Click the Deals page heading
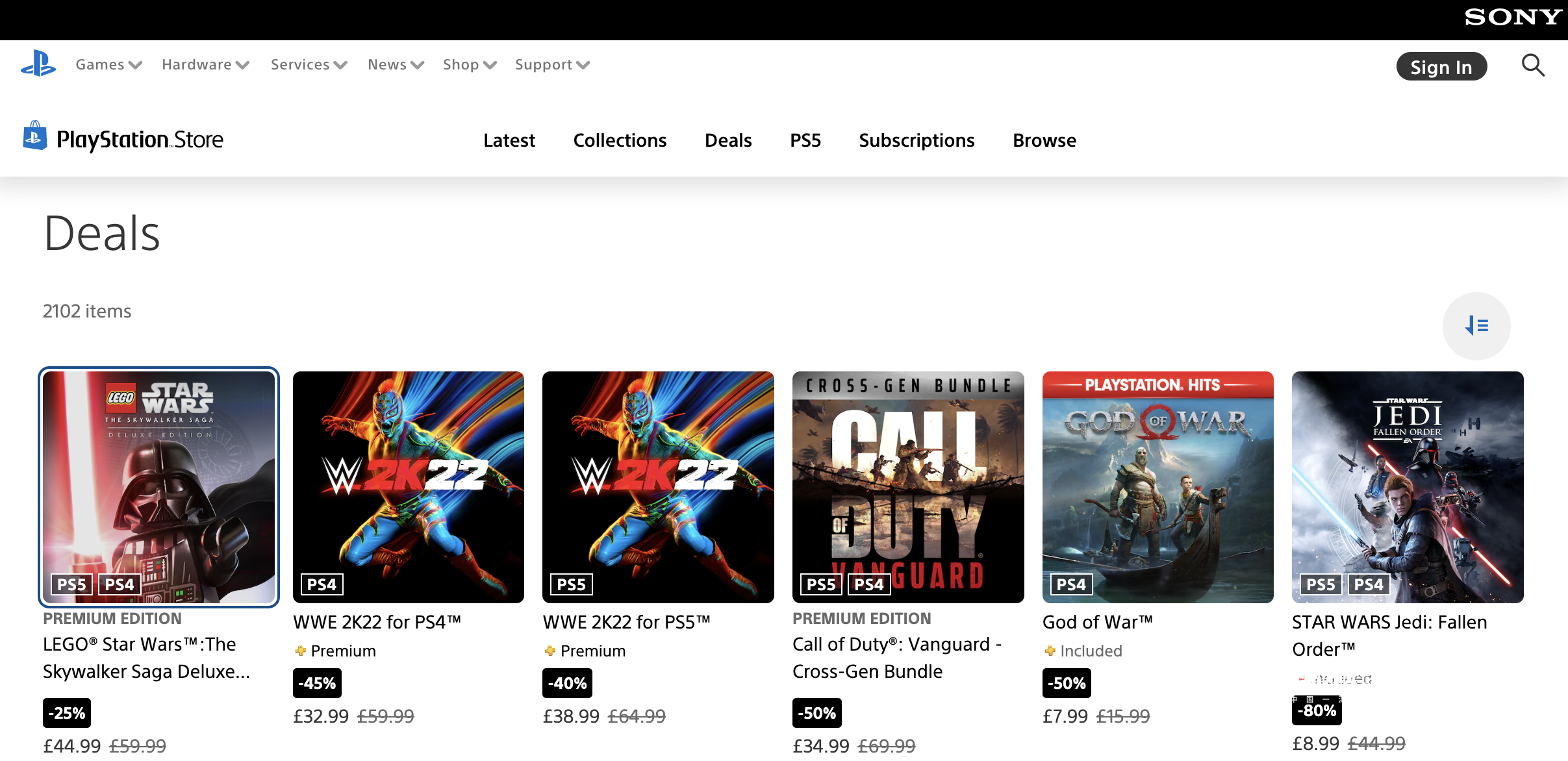1568x761 pixels. (x=101, y=233)
